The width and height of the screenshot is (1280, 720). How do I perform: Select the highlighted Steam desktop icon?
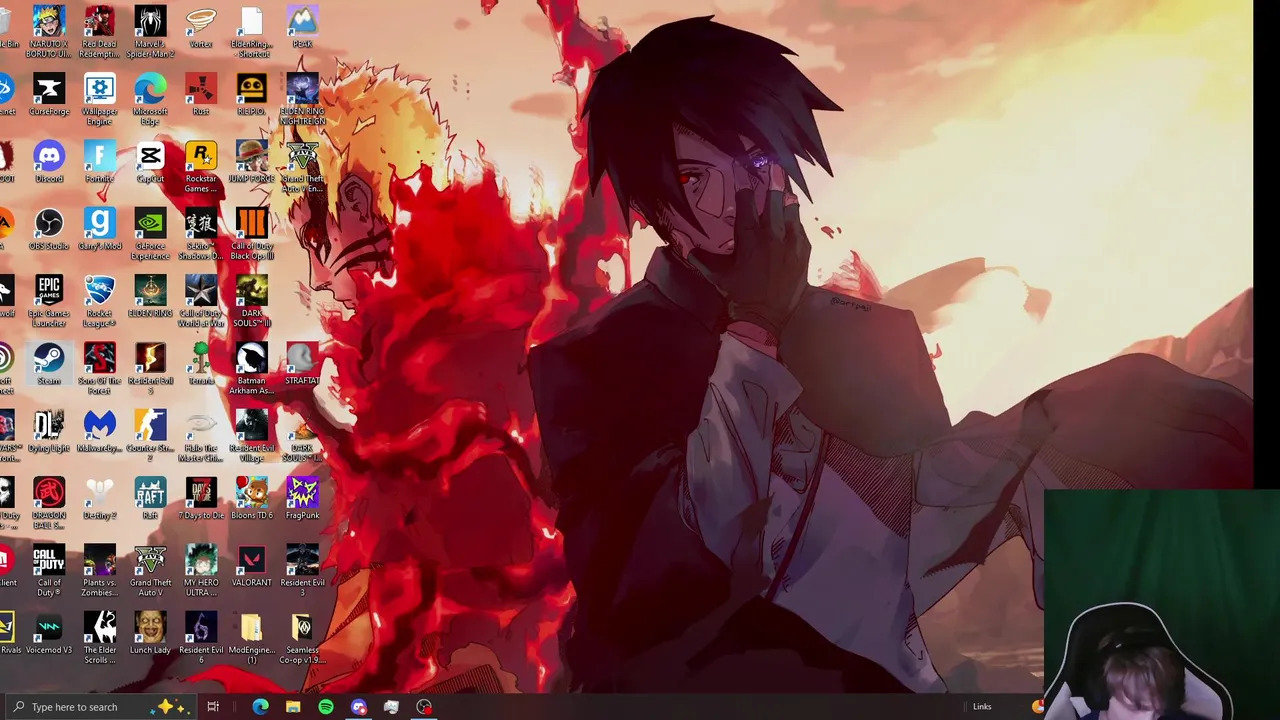(48, 363)
